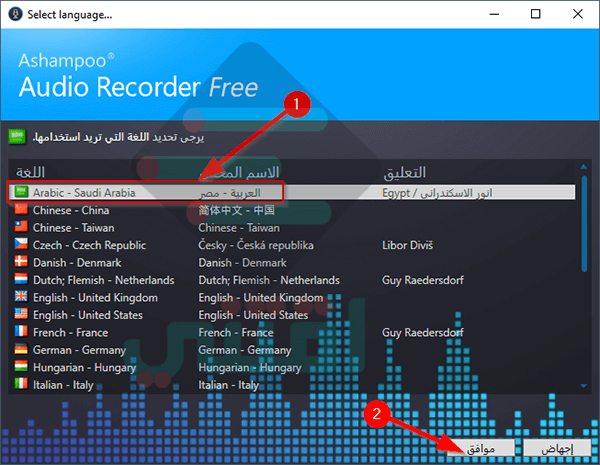Click the Danish - Denmark flag icon

pyautogui.click(x=21, y=262)
